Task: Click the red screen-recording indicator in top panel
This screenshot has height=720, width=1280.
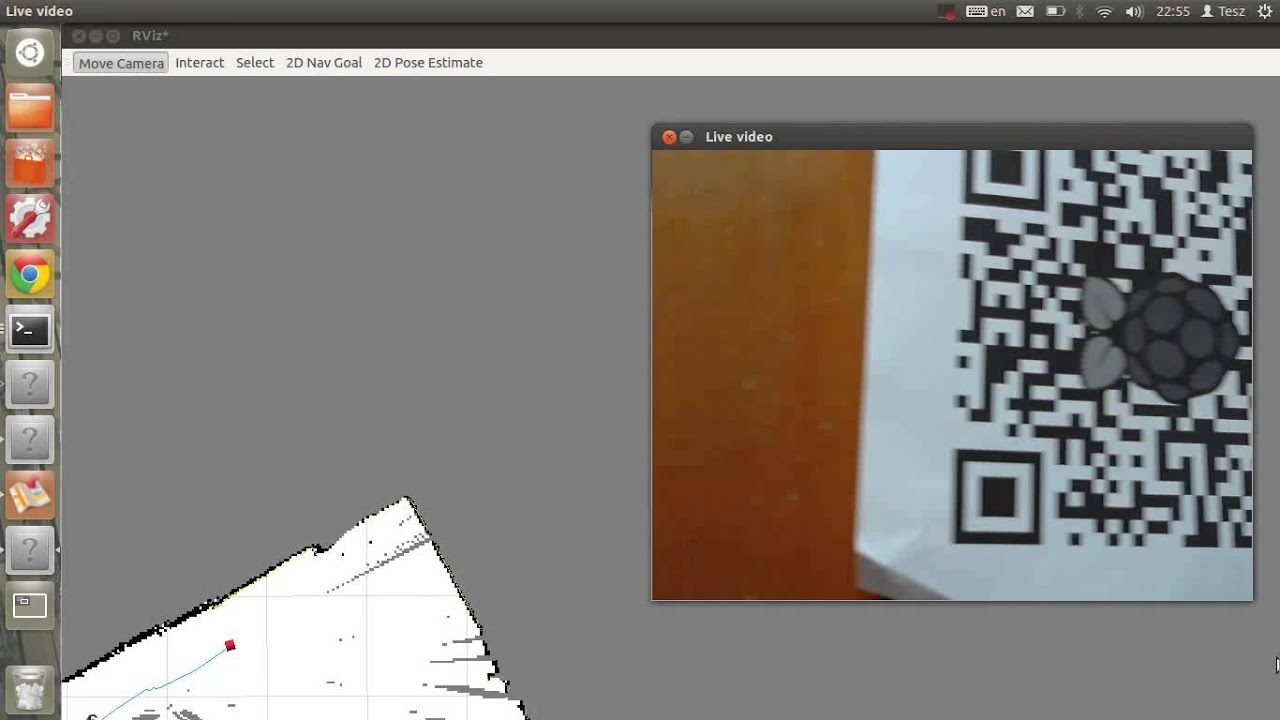Action: 946,12
